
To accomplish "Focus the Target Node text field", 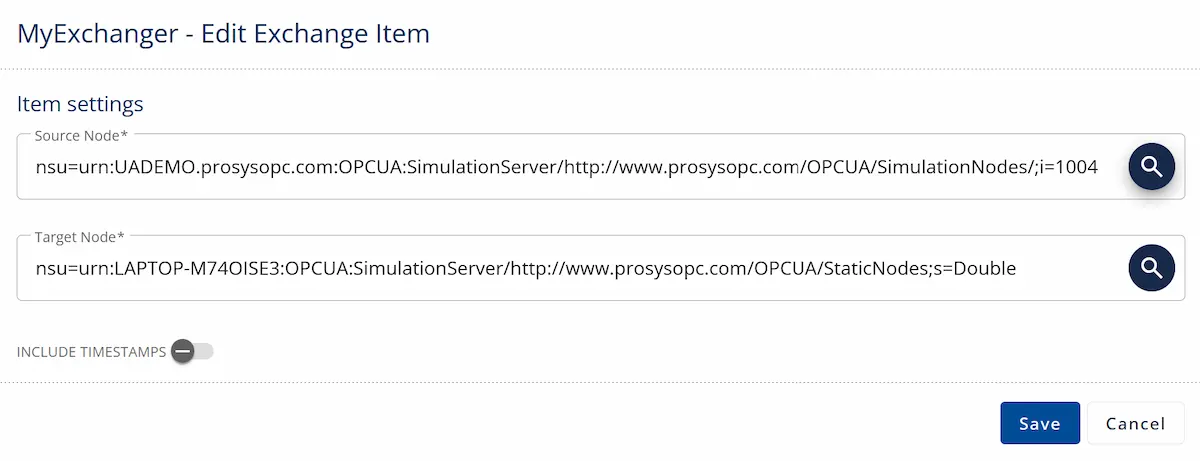I will point(570,268).
